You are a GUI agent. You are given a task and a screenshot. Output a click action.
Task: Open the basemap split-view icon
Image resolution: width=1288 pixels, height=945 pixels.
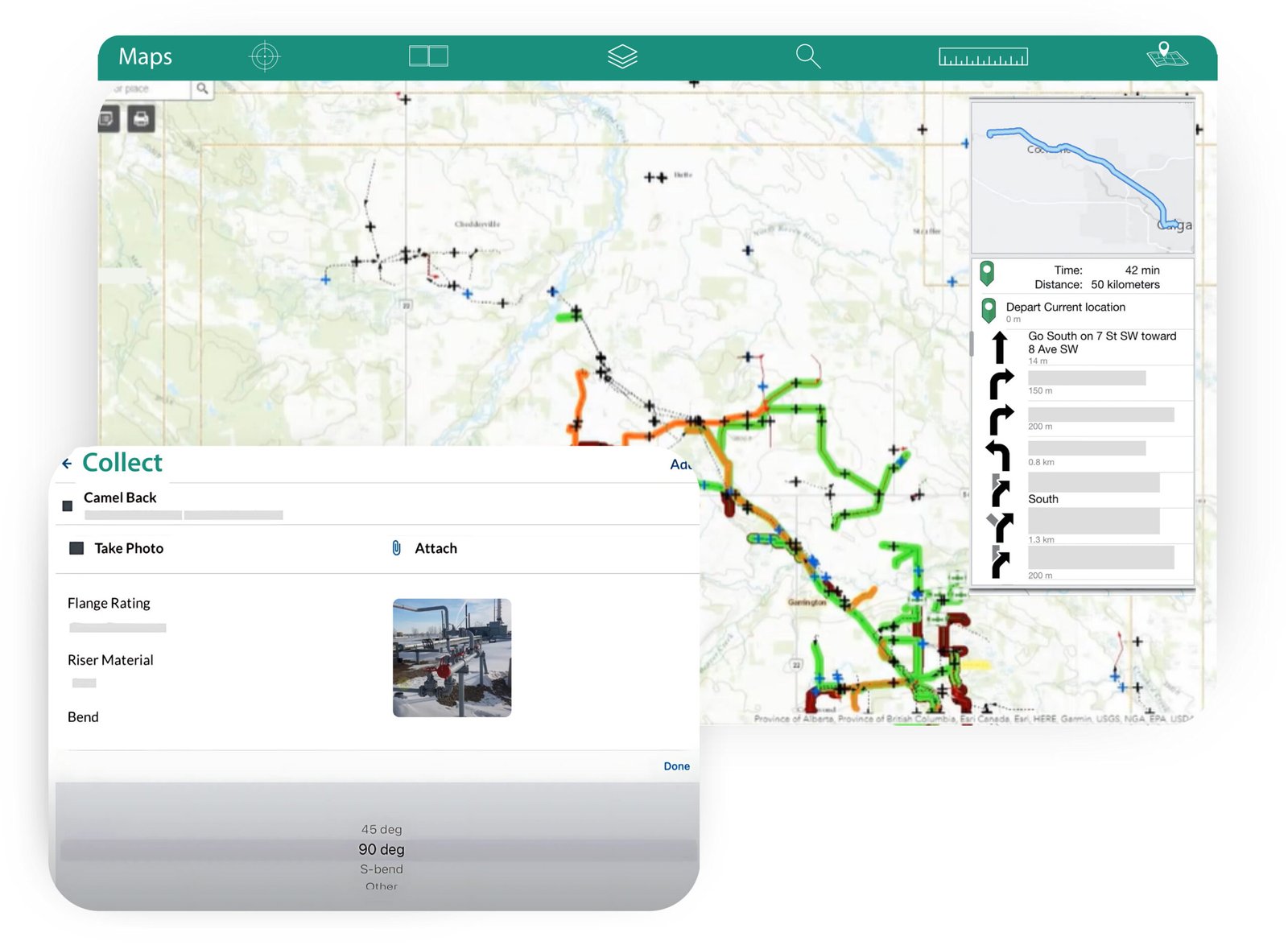click(428, 56)
